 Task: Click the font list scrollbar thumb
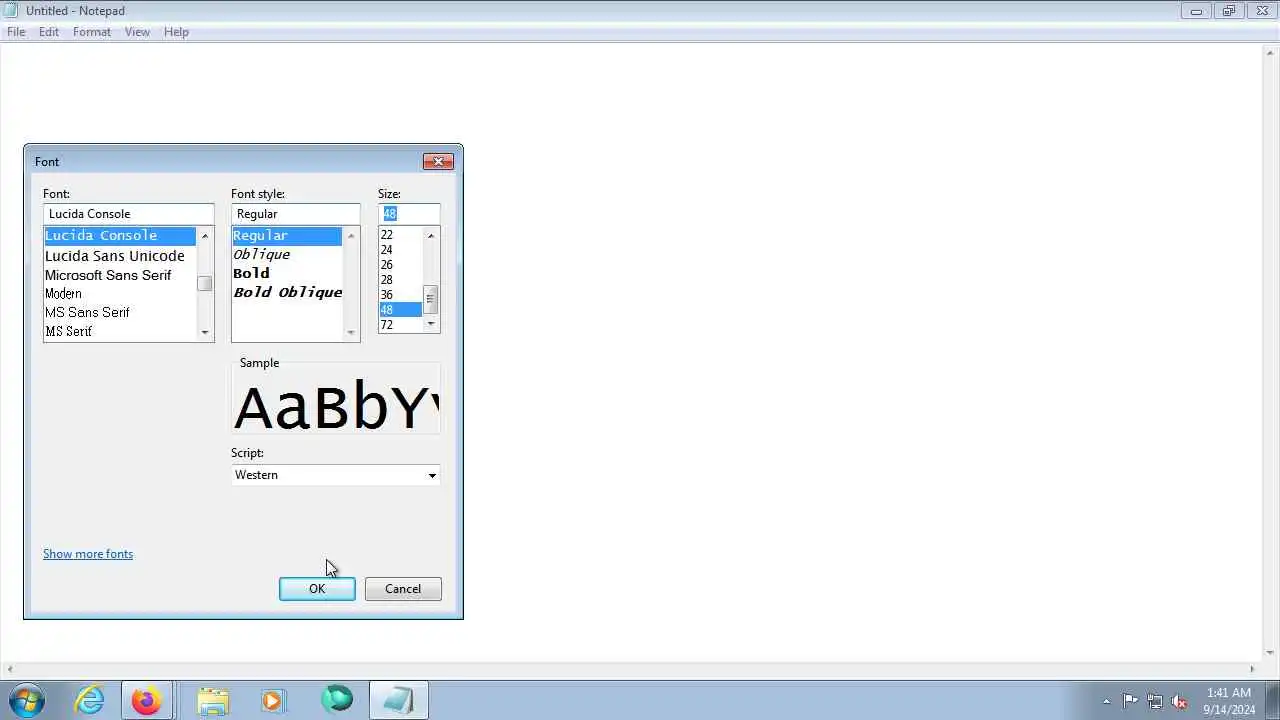205,284
